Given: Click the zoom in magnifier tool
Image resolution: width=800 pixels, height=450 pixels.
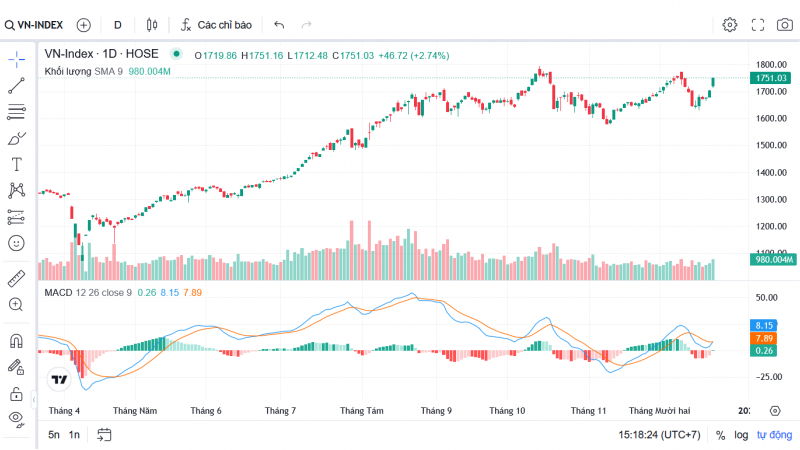Looking at the screenshot, I should click(x=16, y=304).
